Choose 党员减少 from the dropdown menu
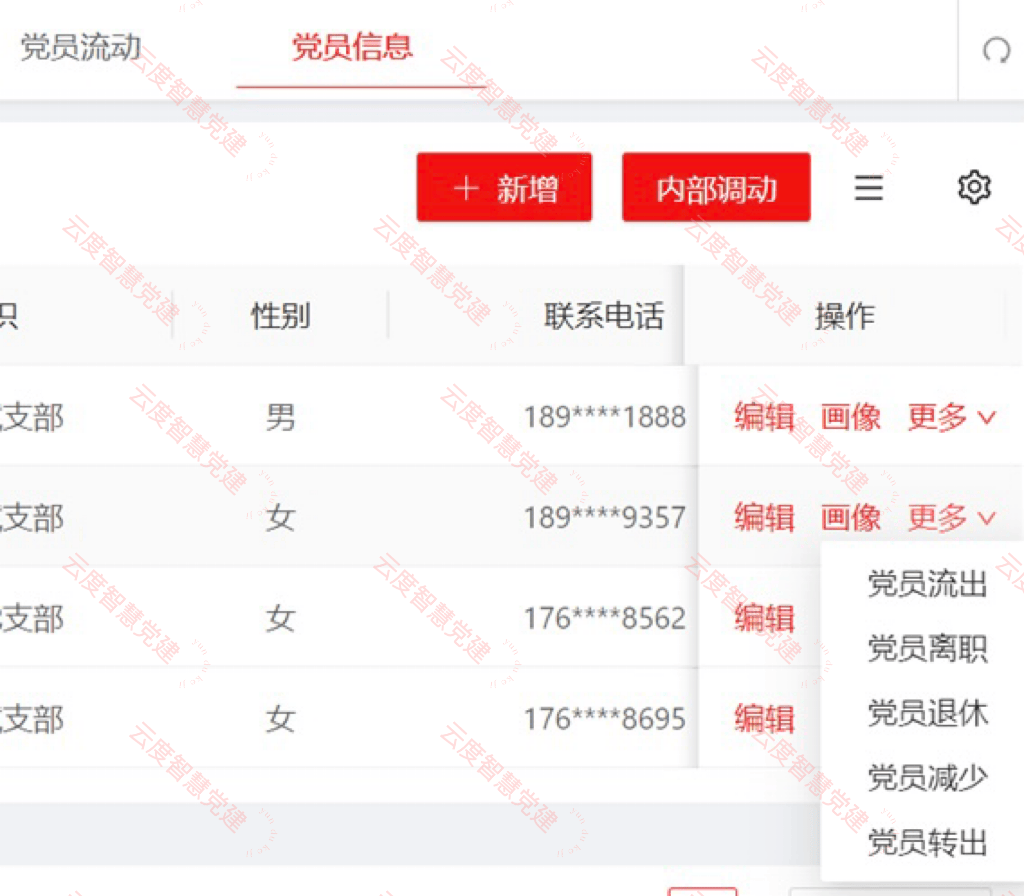Viewport: 1024px width, 896px height. [x=927, y=777]
